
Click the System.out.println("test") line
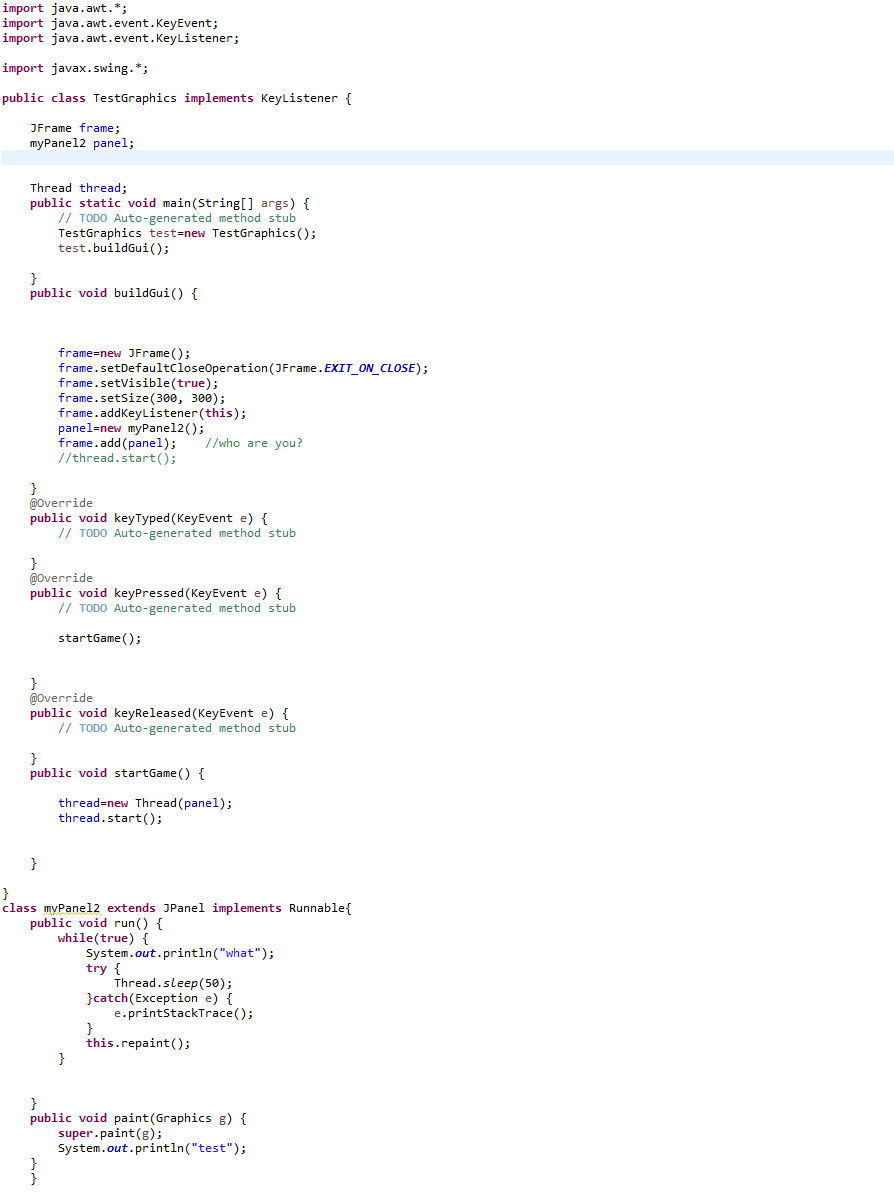(x=152, y=1148)
